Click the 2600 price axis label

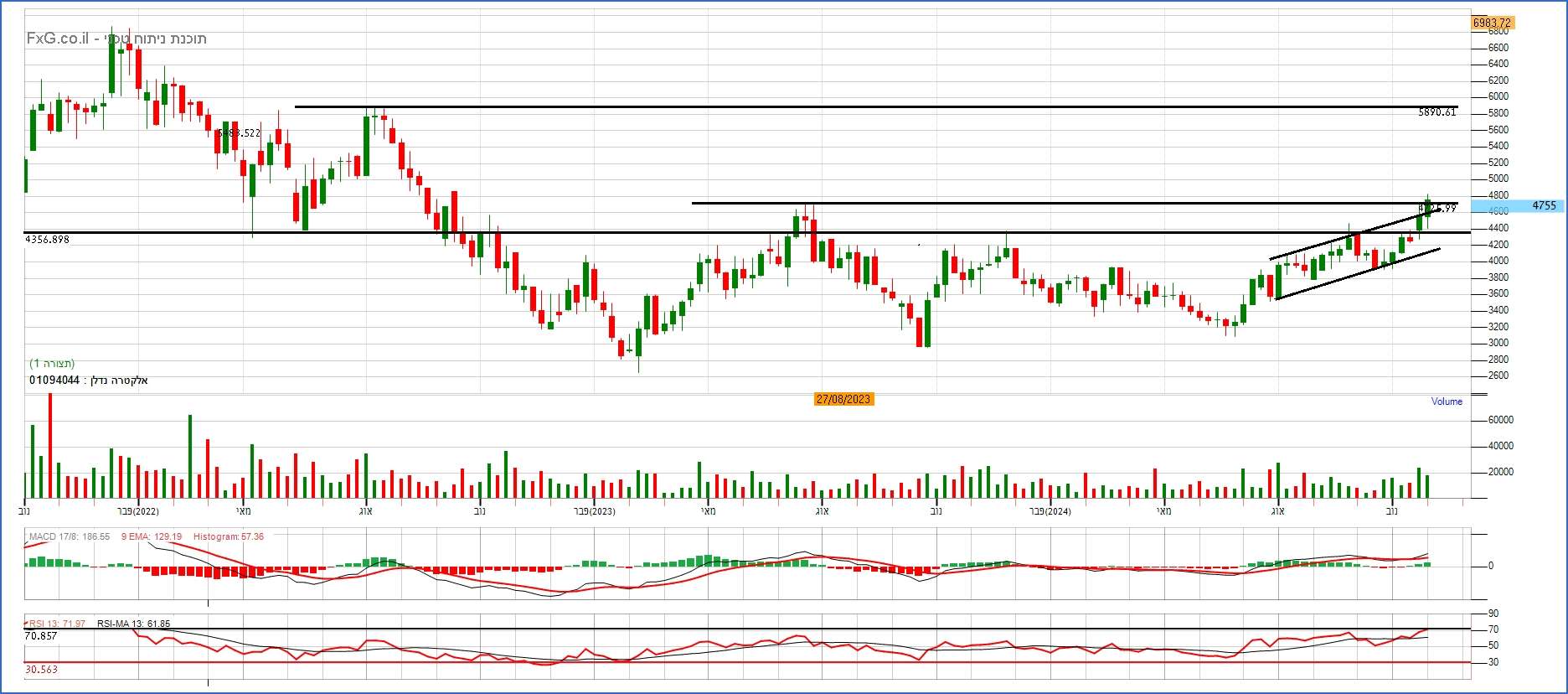tap(1498, 375)
